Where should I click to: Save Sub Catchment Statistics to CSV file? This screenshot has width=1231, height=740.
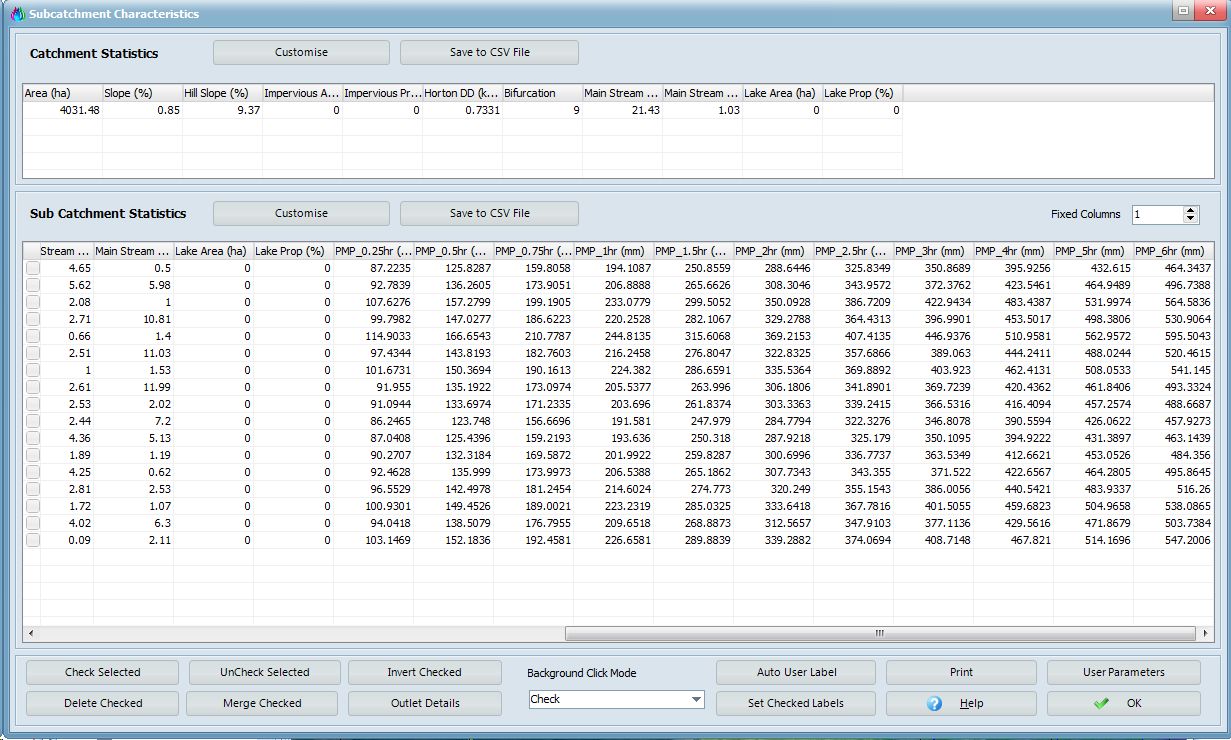click(x=489, y=213)
